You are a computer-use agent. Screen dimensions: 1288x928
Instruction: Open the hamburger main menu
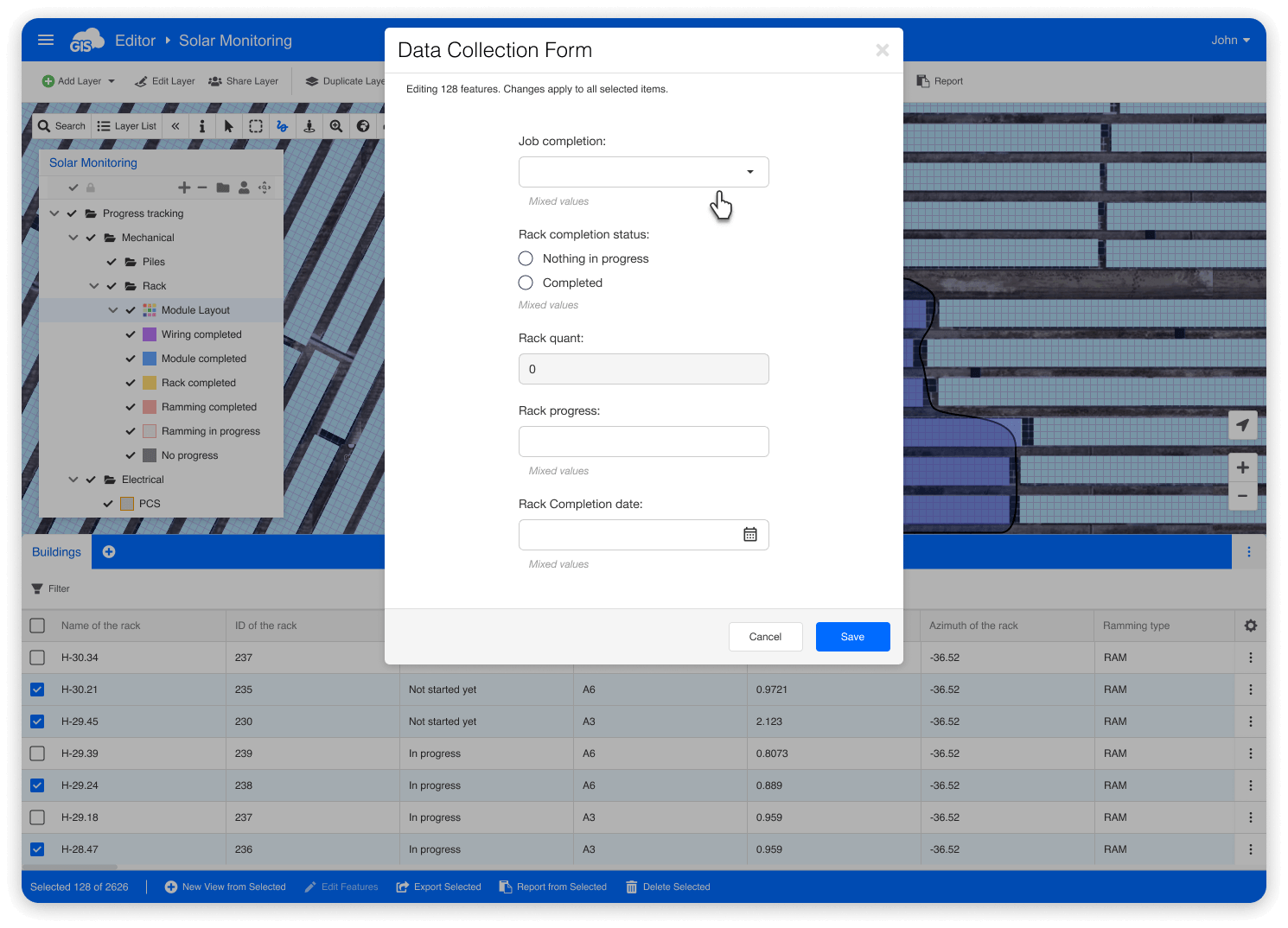(x=46, y=40)
